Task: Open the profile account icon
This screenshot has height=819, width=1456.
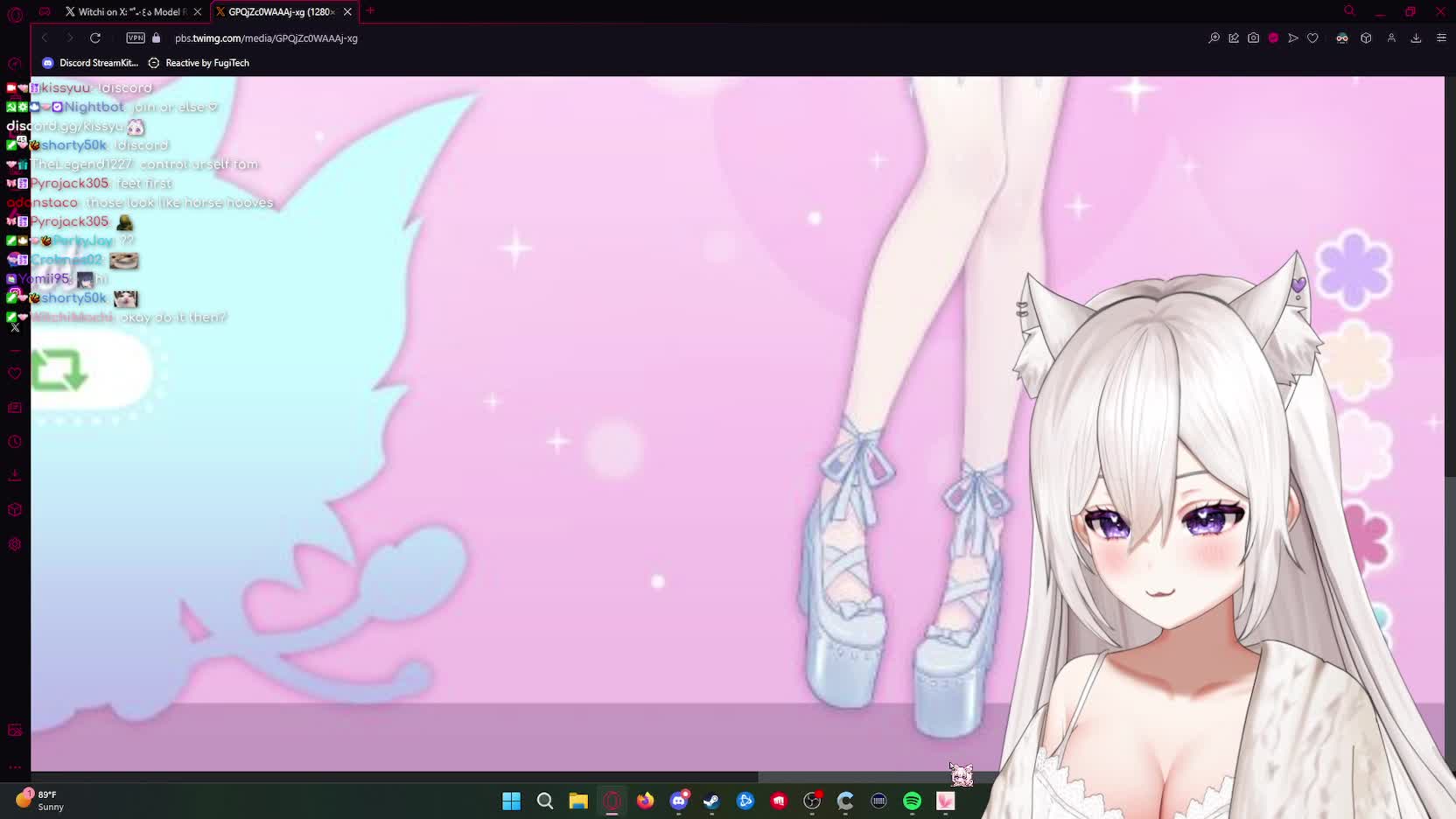Action: [x=1391, y=38]
